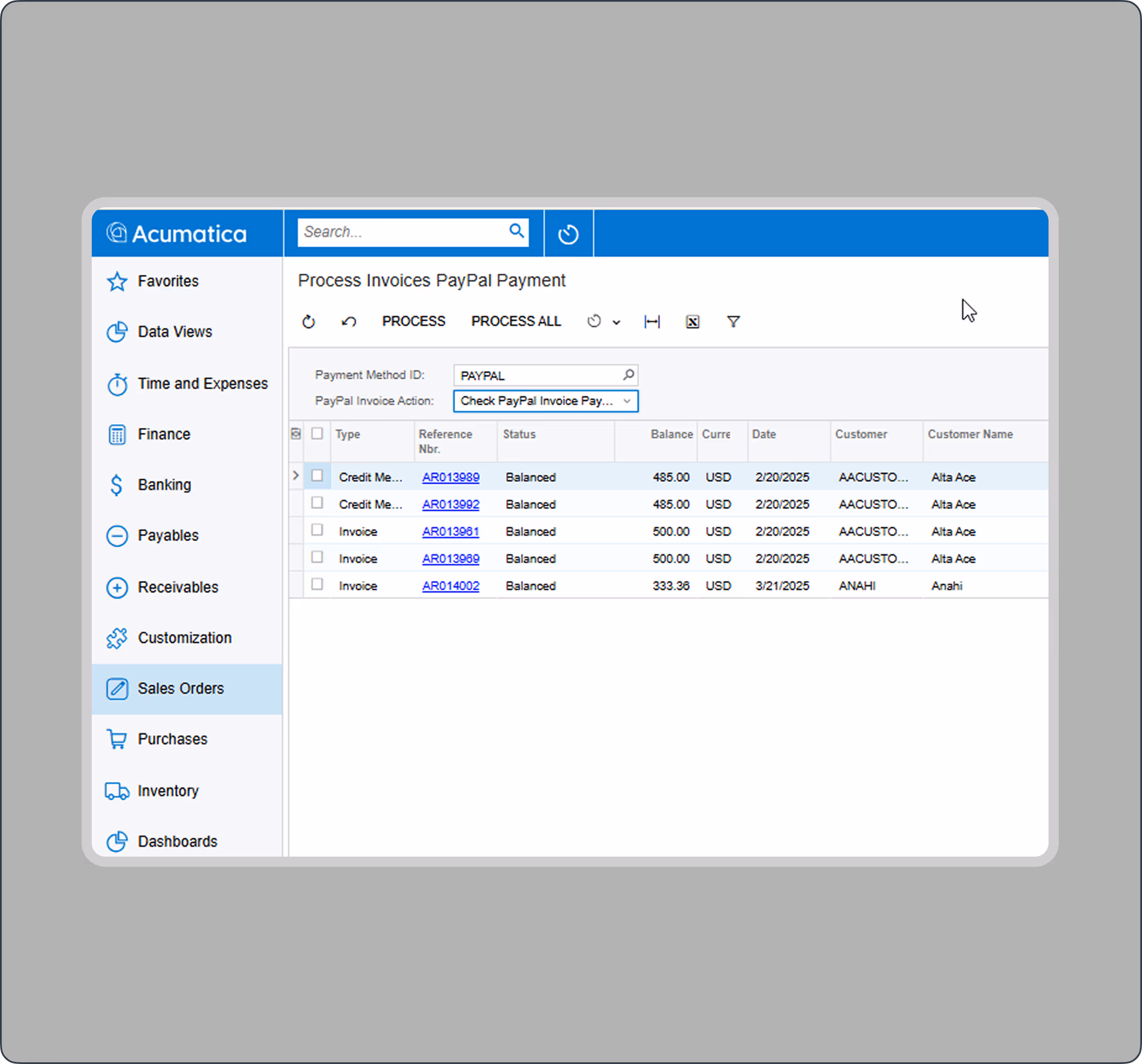This screenshot has height=1064, width=1142.
Task: Toggle the select-all header checkbox
Action: point(317,434)
